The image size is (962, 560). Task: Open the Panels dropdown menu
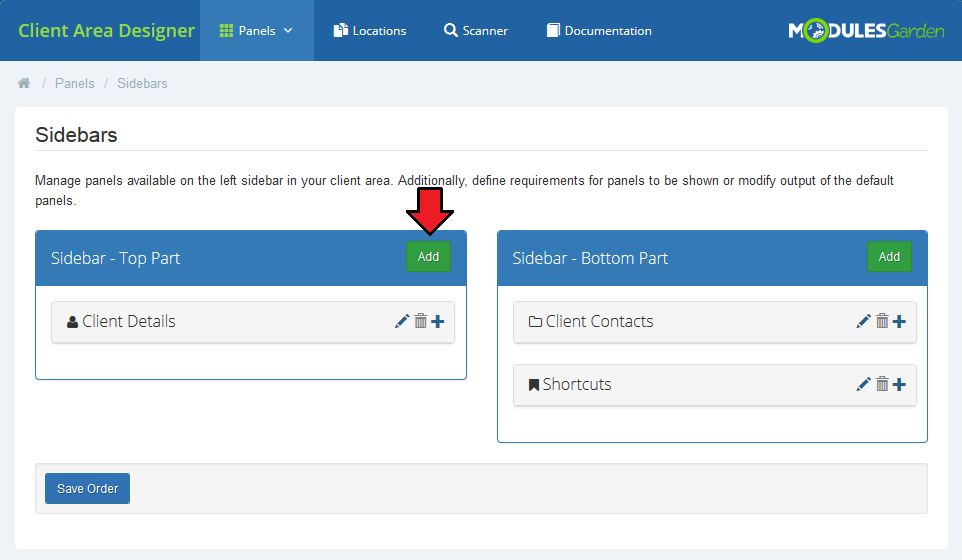[256, 31]
